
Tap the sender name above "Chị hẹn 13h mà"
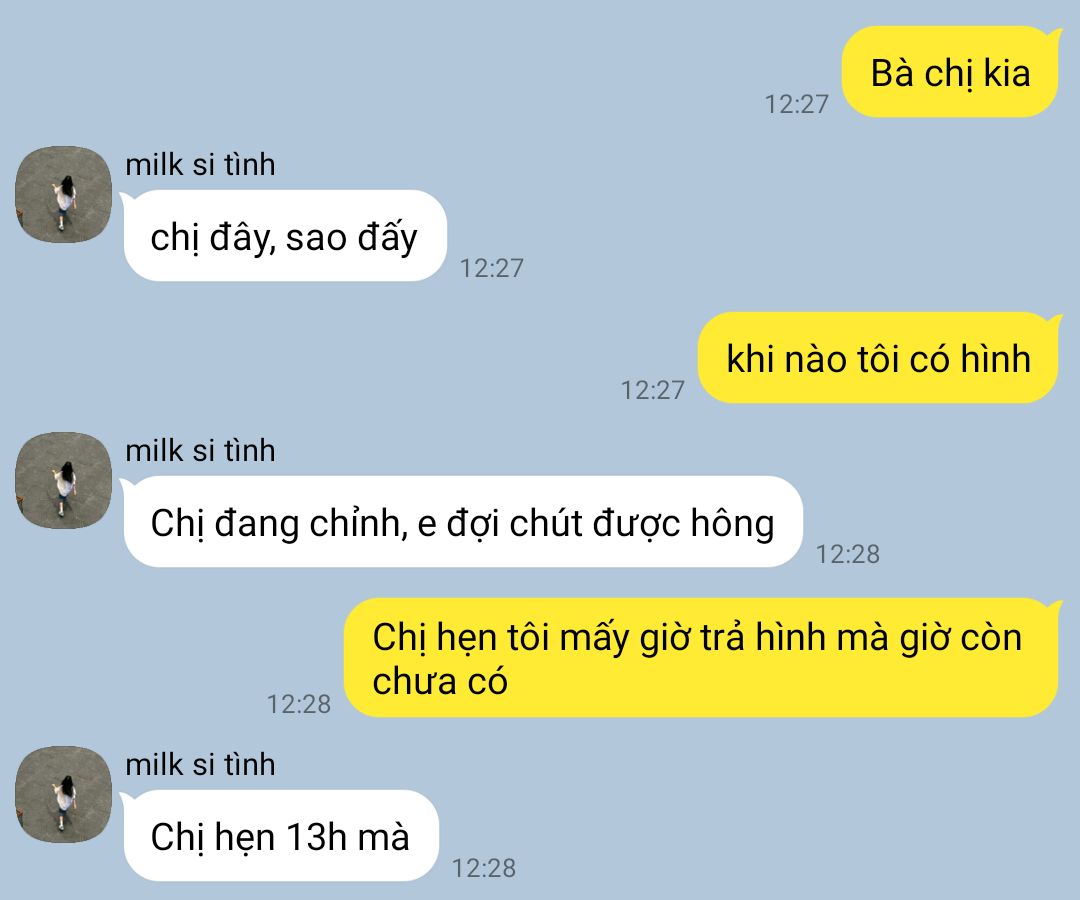[200, 764]
